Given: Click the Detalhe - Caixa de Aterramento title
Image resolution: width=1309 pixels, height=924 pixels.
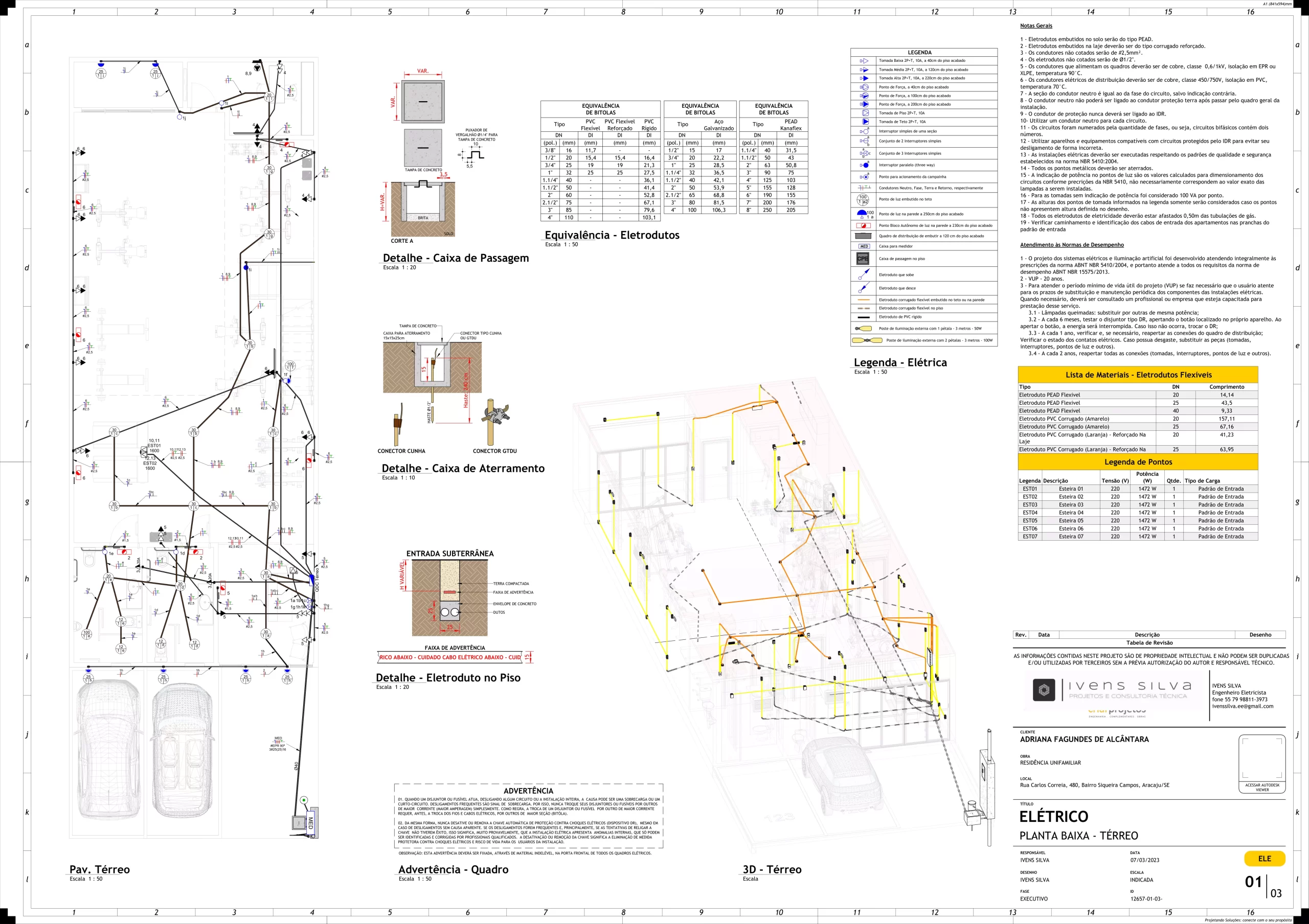Looking at the screenshot, I should coord(463,468).
